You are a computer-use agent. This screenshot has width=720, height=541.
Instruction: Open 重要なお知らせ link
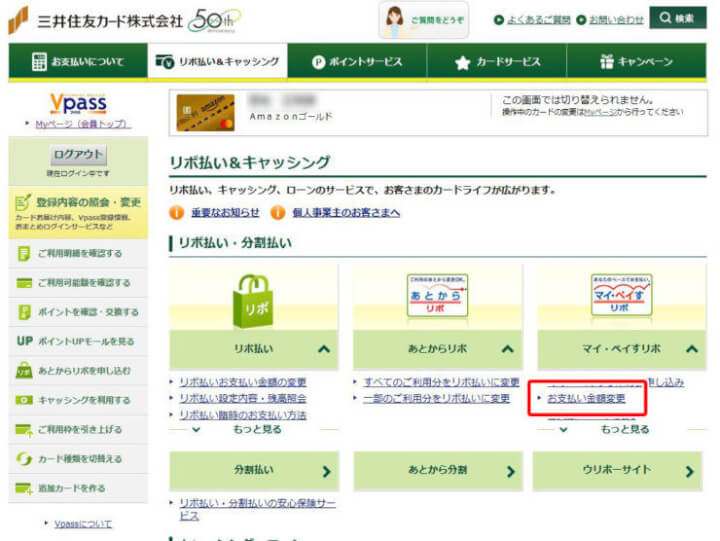225,213
